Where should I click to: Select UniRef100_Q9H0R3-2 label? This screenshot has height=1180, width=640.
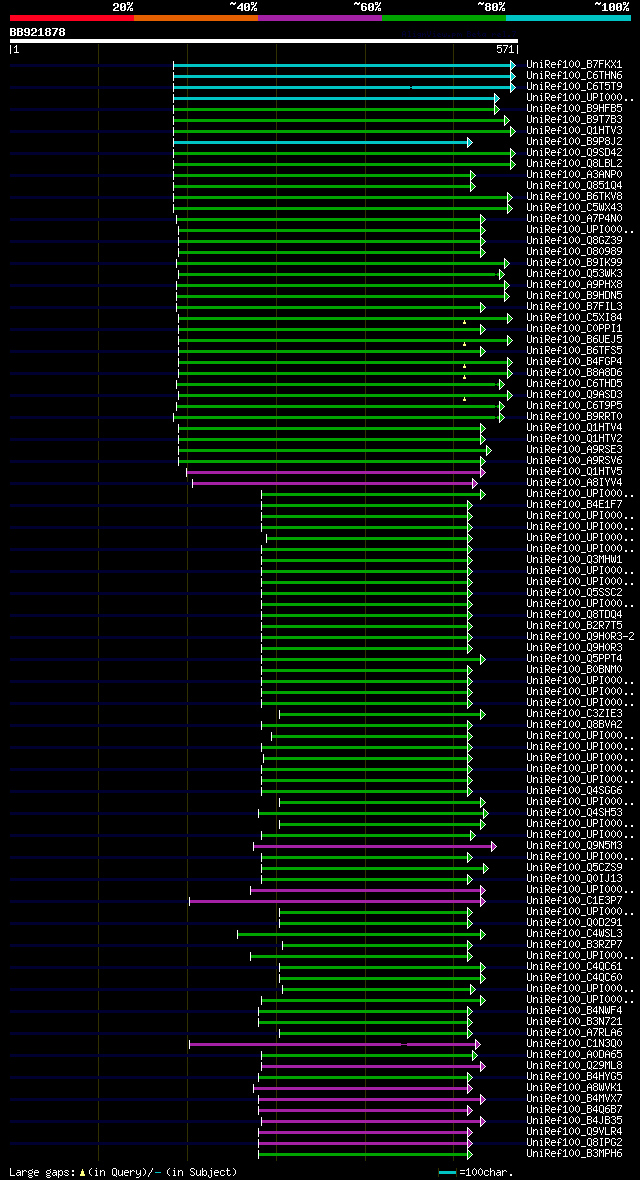pos(581,637)
